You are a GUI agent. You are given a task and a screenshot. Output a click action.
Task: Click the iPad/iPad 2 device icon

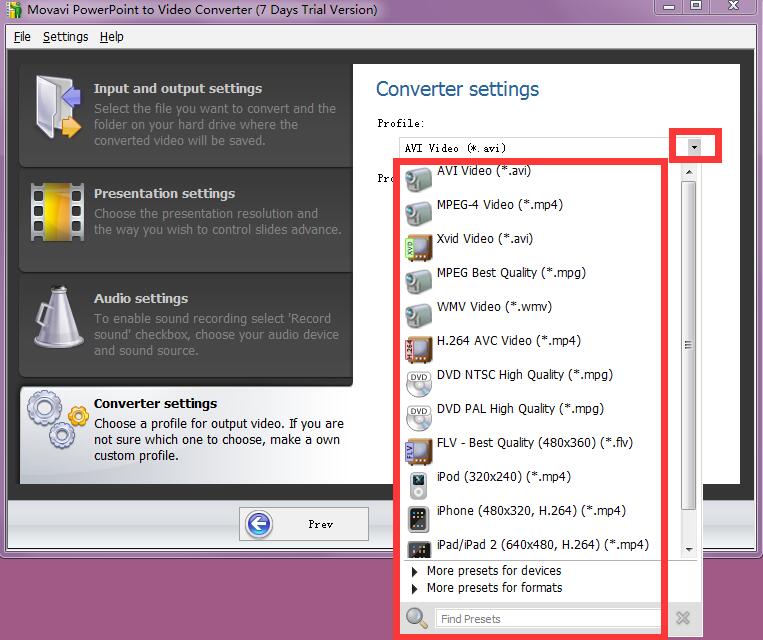tap(418, 549)
